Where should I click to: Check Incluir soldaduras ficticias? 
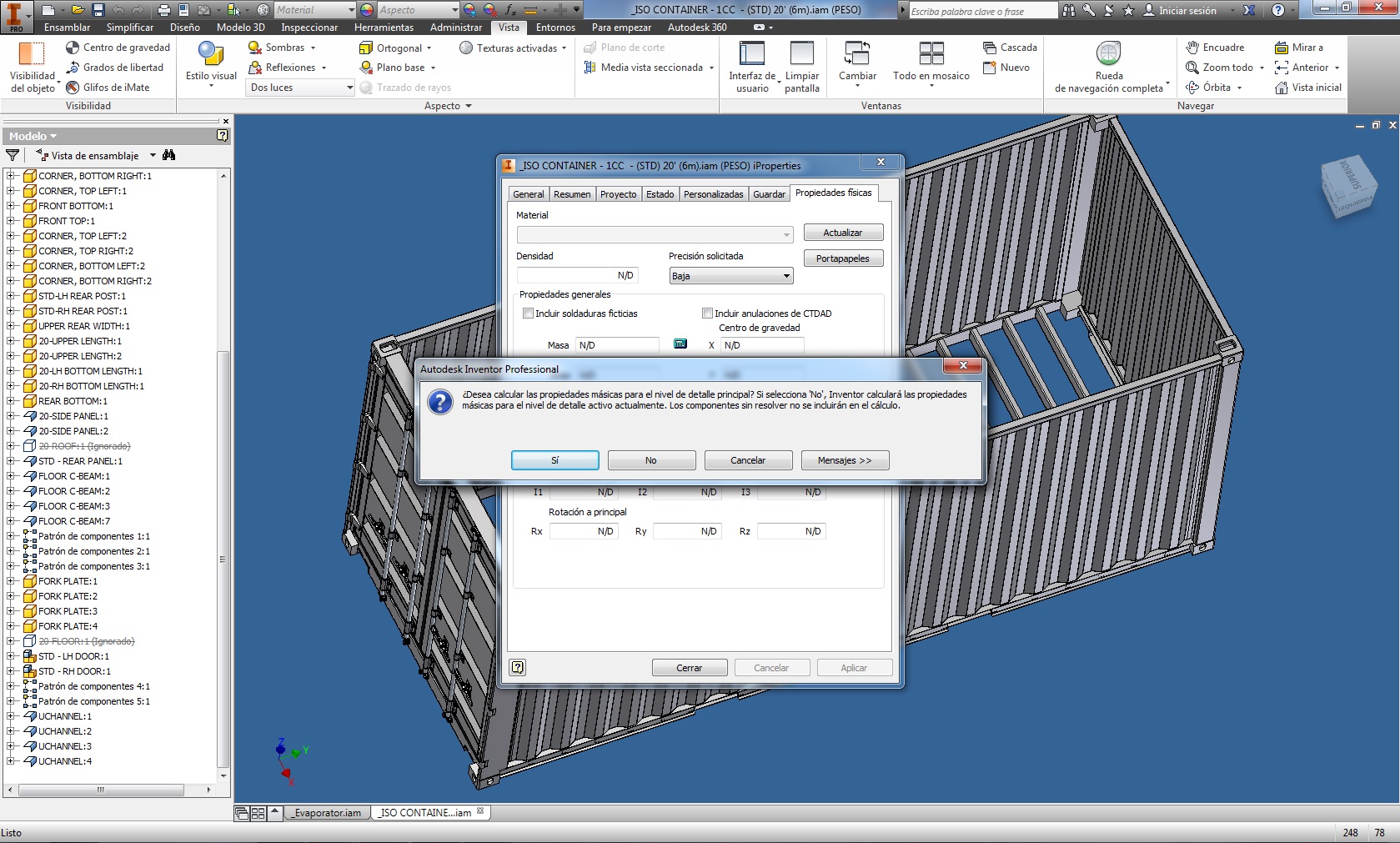(x=528, y=314)
